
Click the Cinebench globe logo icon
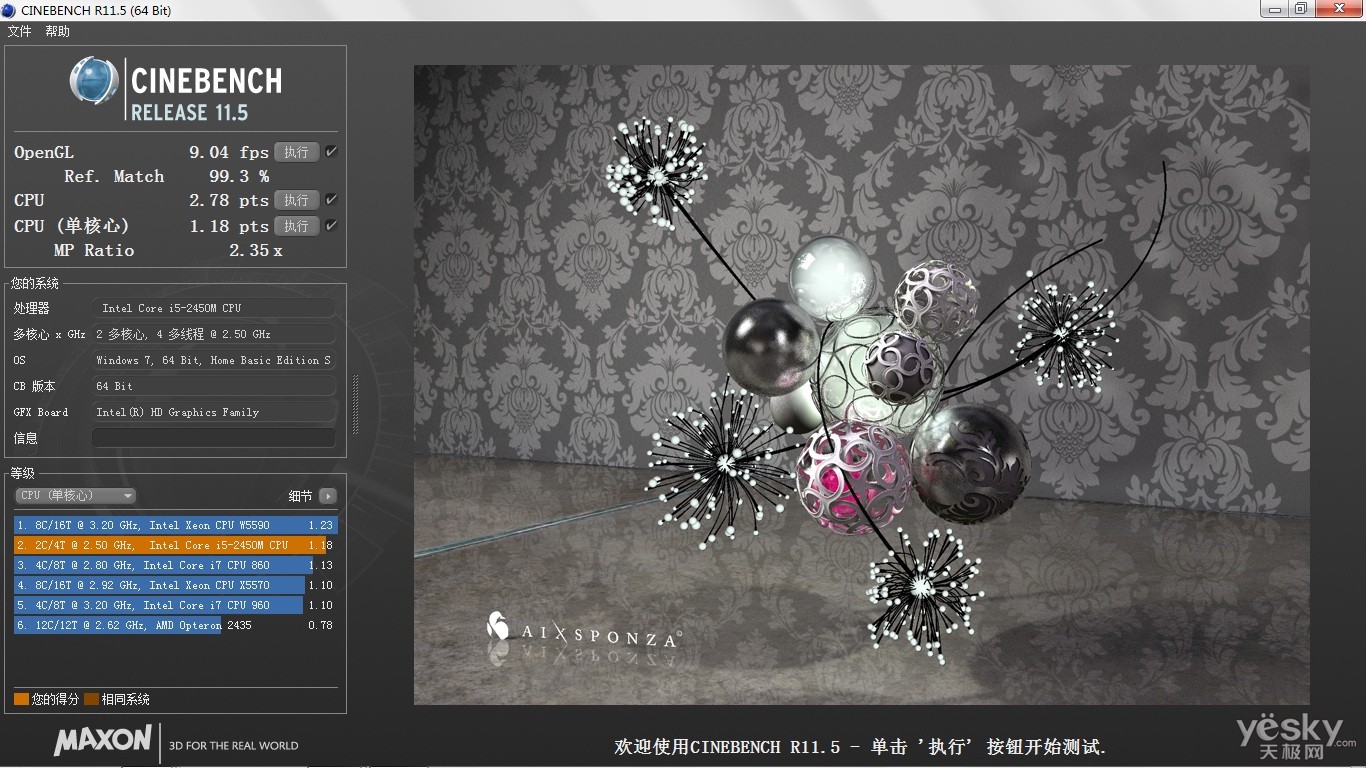tap(94, 81)
